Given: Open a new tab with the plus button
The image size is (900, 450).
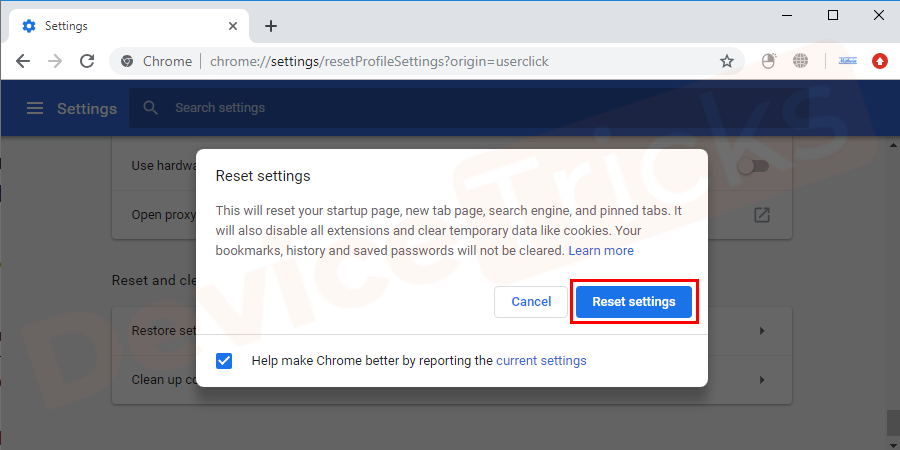Looking at the screenshot, I should [x=271, y=26].
